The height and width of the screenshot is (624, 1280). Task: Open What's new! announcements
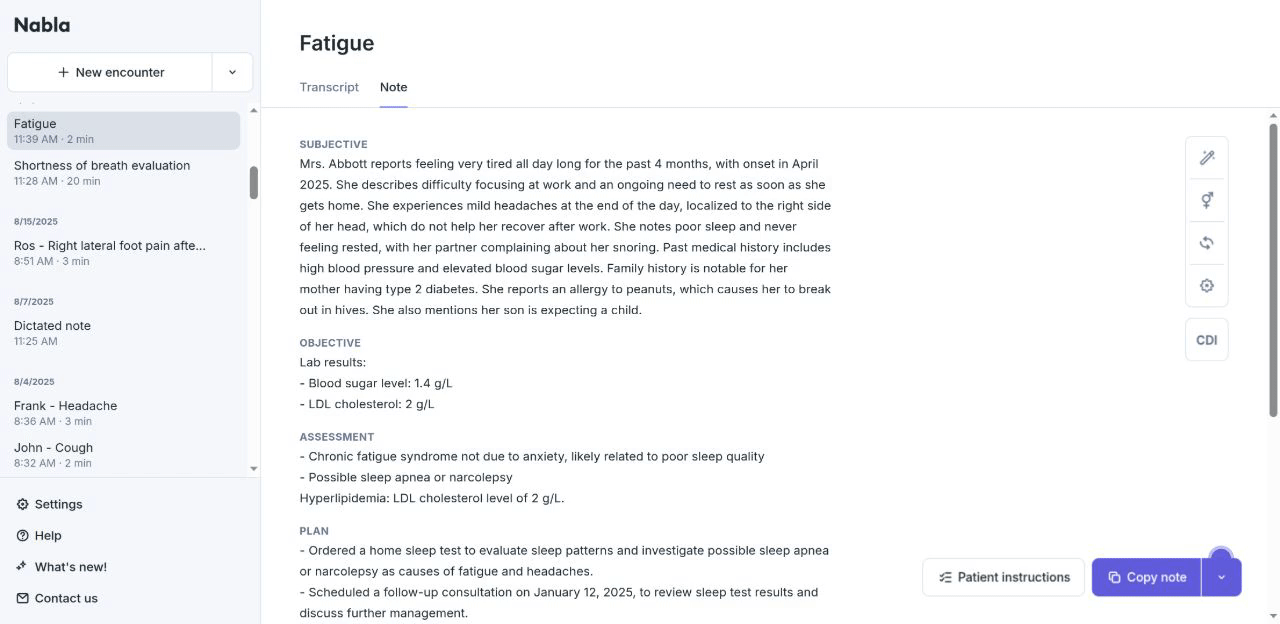click(70, 567)
